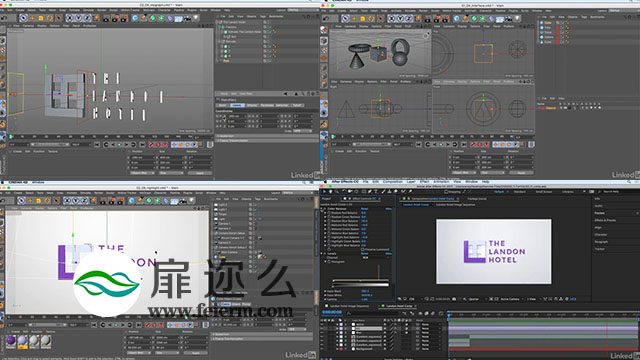The image size is (640, 360).
Task: Toggle the Preserve Luminosity checkbox
Action: click(x=363, y=249)
